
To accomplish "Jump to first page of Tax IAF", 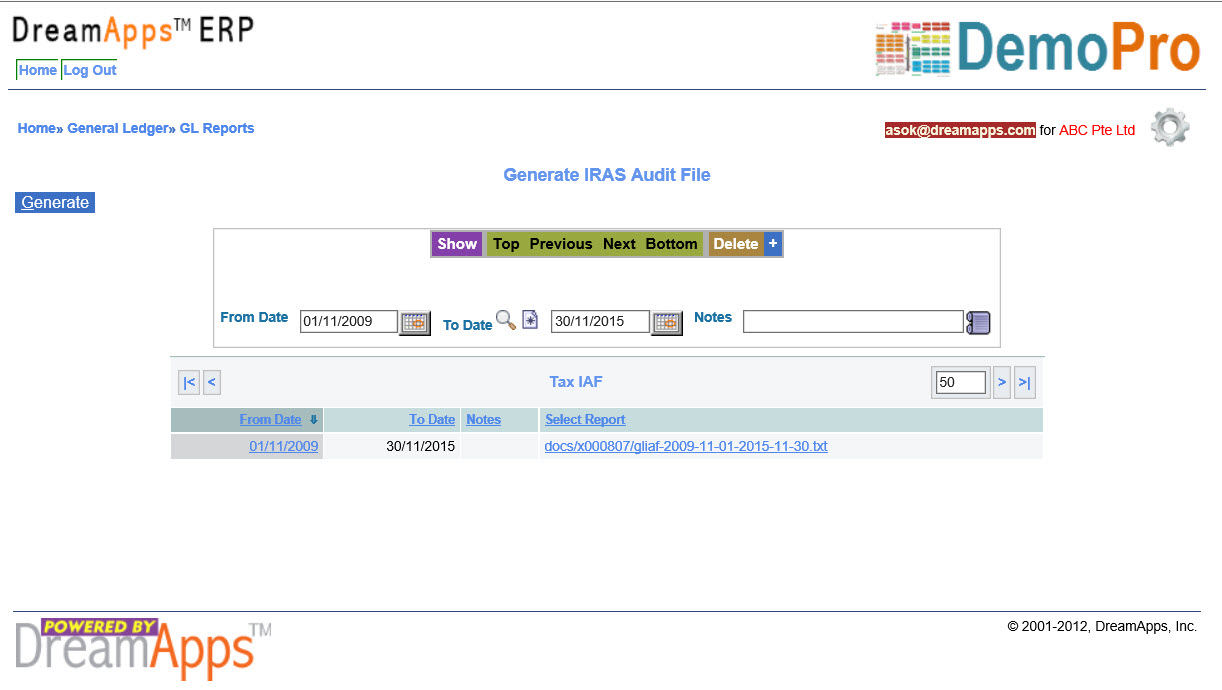I will [x=189, y=382].
